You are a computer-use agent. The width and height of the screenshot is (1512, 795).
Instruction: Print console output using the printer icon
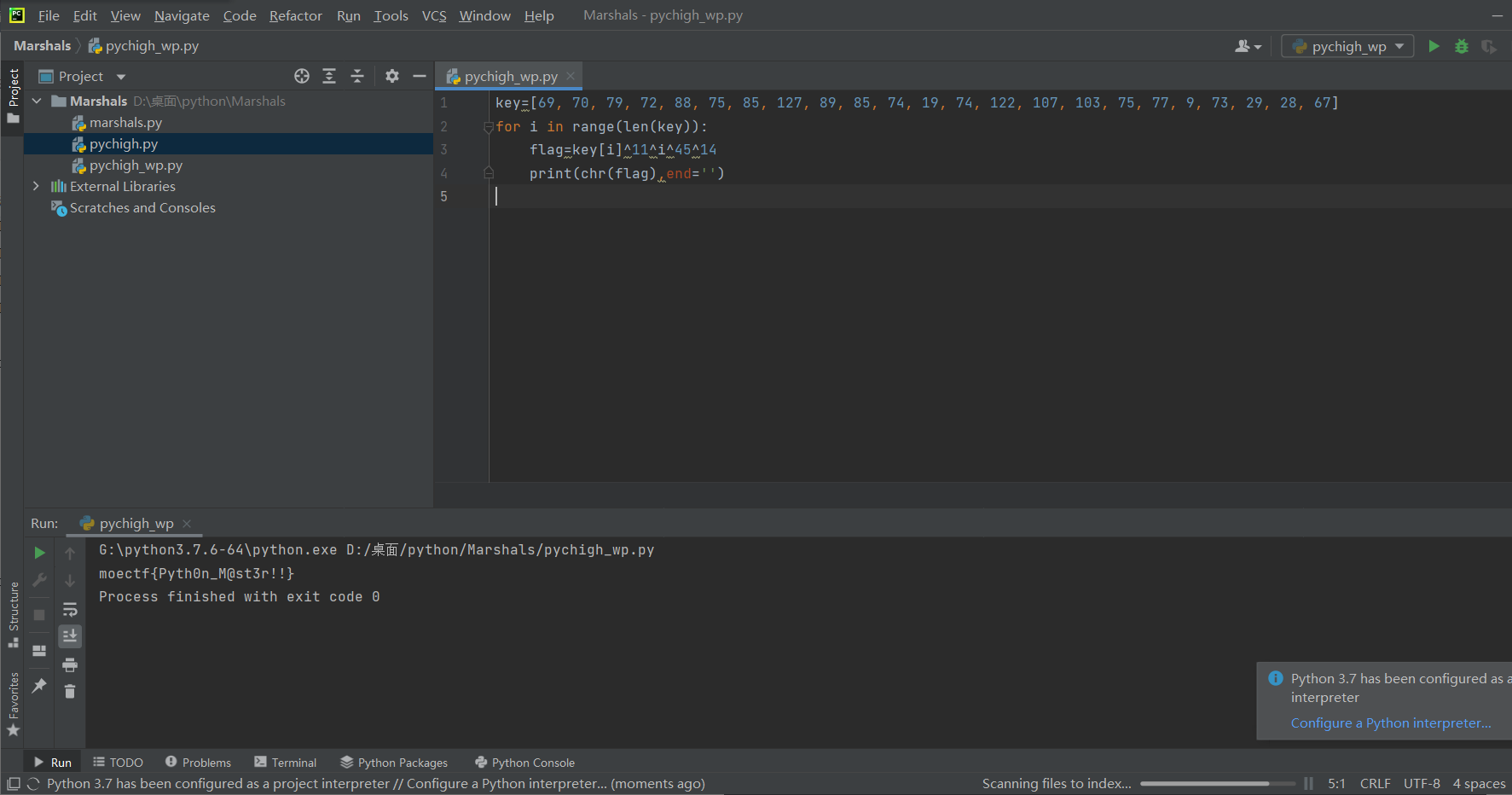click(70, 664)
